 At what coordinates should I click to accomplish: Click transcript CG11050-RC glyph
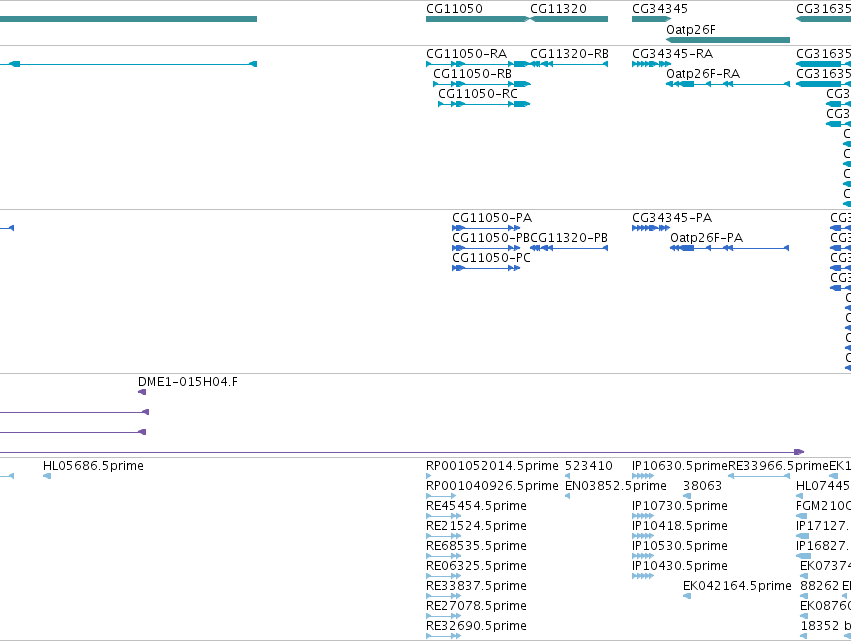click(484, 104)
